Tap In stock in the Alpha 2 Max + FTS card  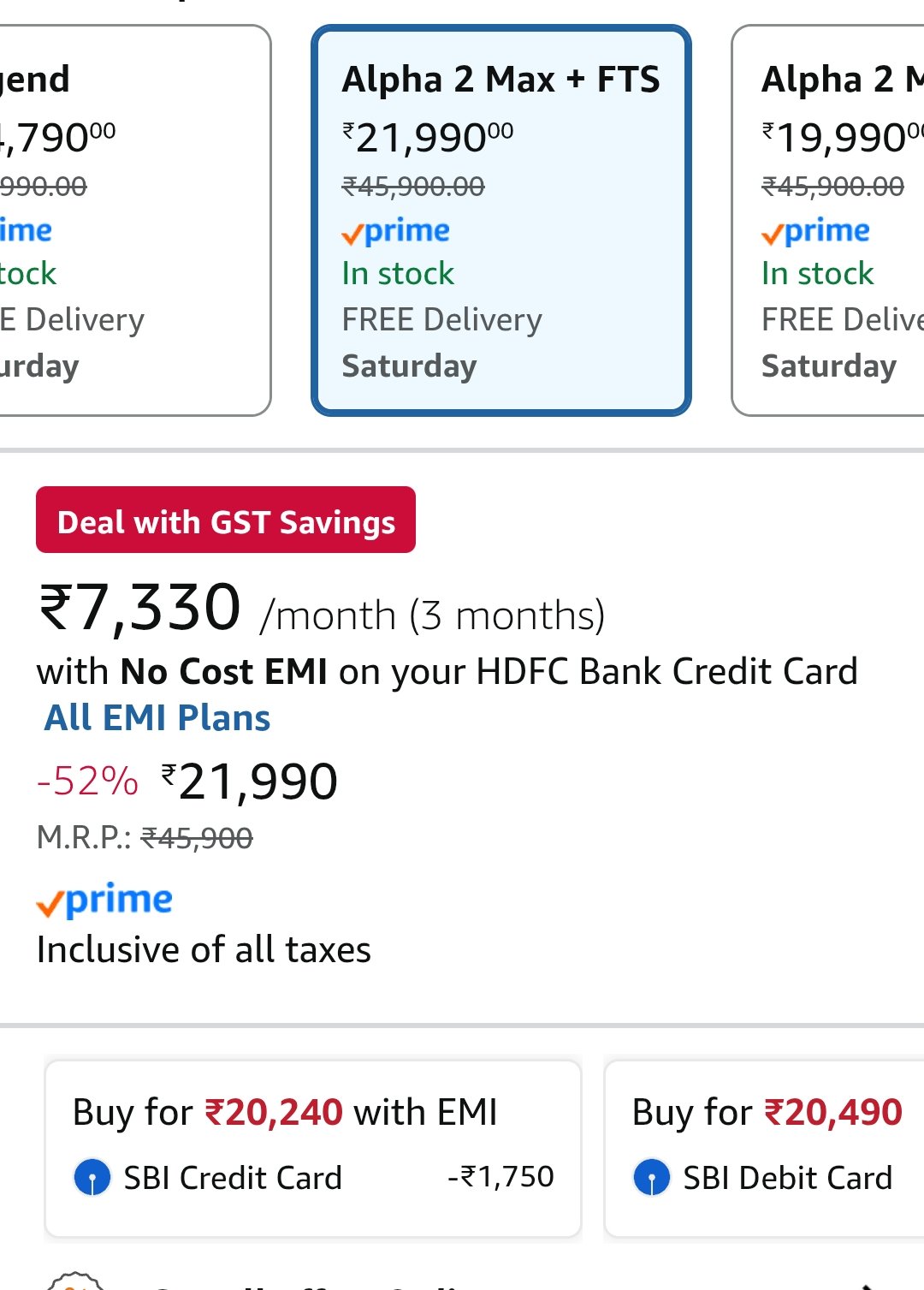[398, 274]
